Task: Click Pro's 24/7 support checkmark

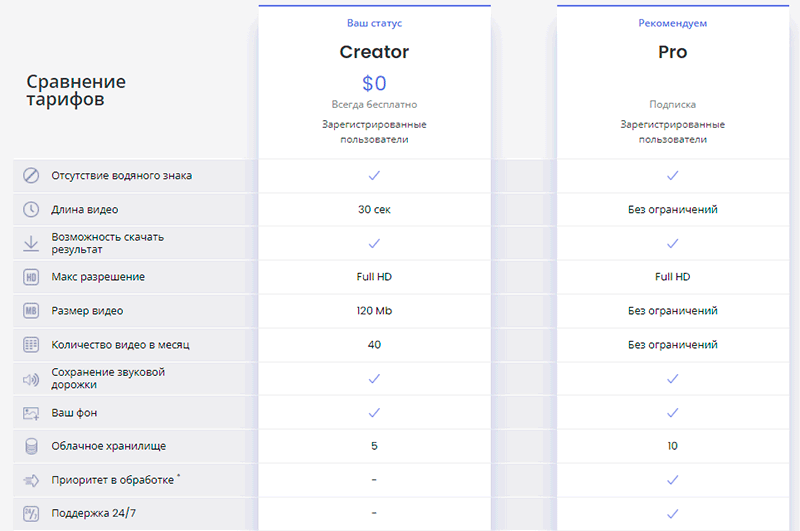Action: [672, 514]
